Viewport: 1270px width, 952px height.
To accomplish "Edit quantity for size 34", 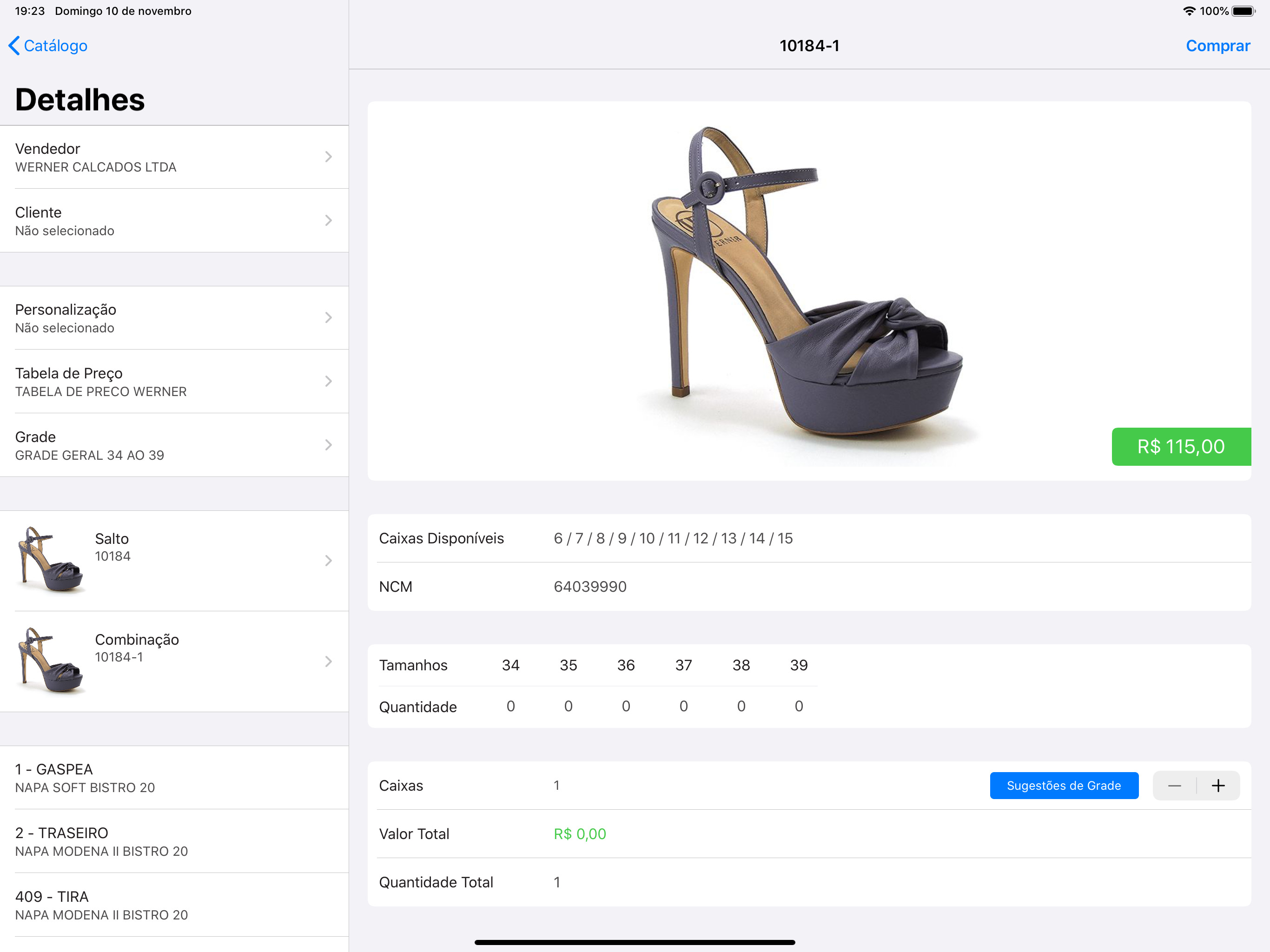I will click(x=510, y=706).
